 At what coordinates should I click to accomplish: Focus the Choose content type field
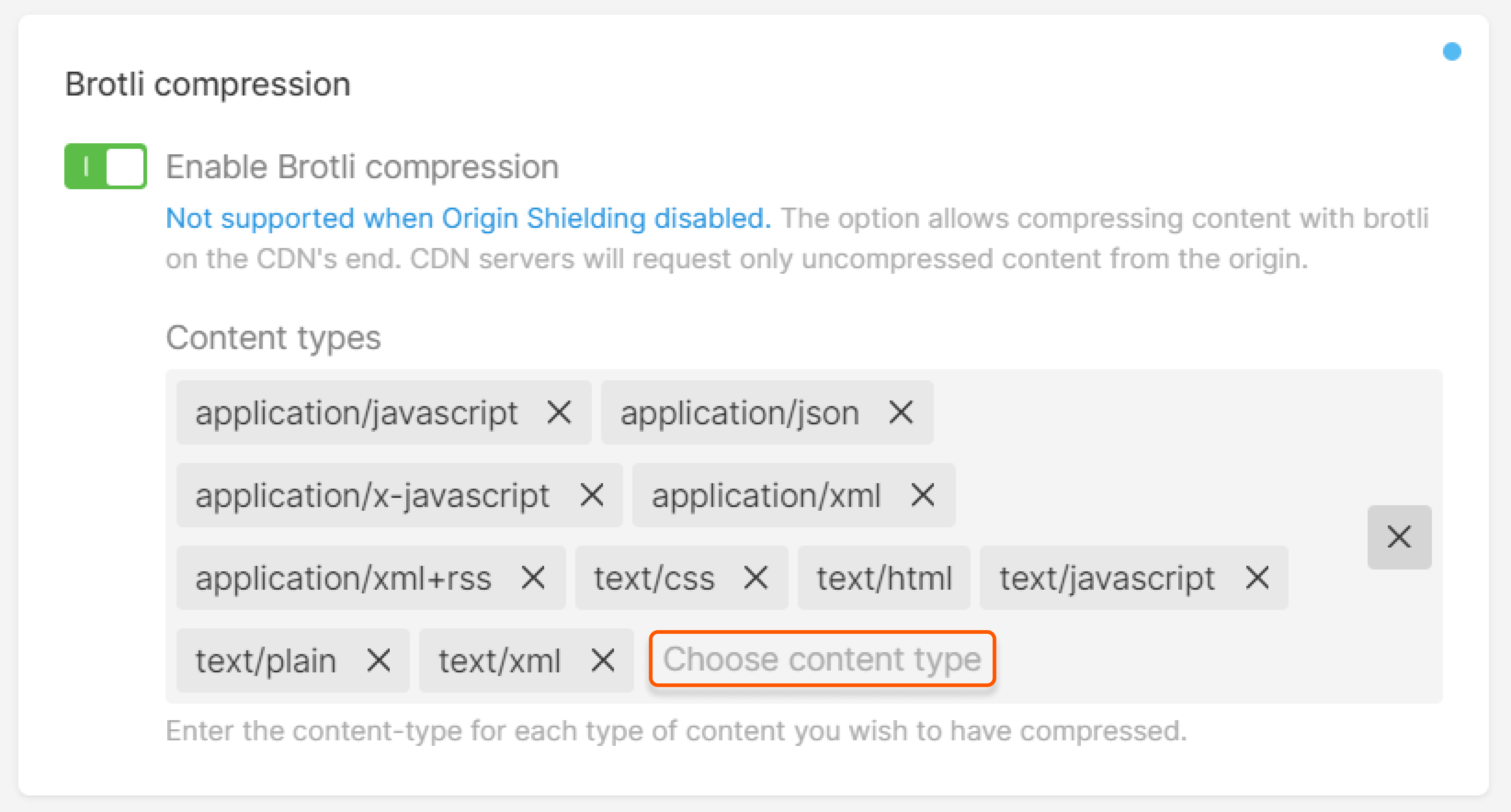tap(822, 659)
